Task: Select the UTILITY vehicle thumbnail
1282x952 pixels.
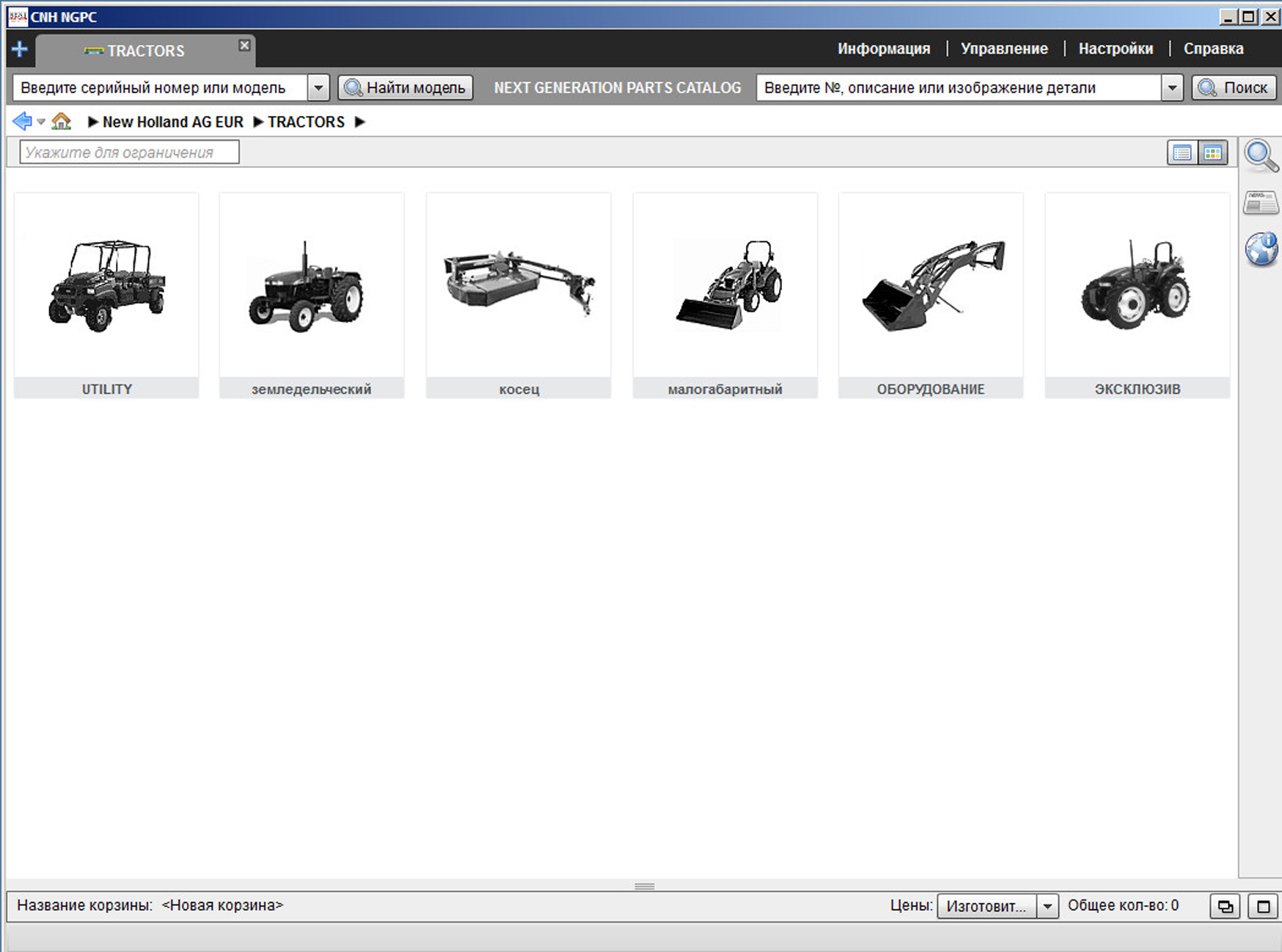Action: pyautogui.click(x=106, y=295)
